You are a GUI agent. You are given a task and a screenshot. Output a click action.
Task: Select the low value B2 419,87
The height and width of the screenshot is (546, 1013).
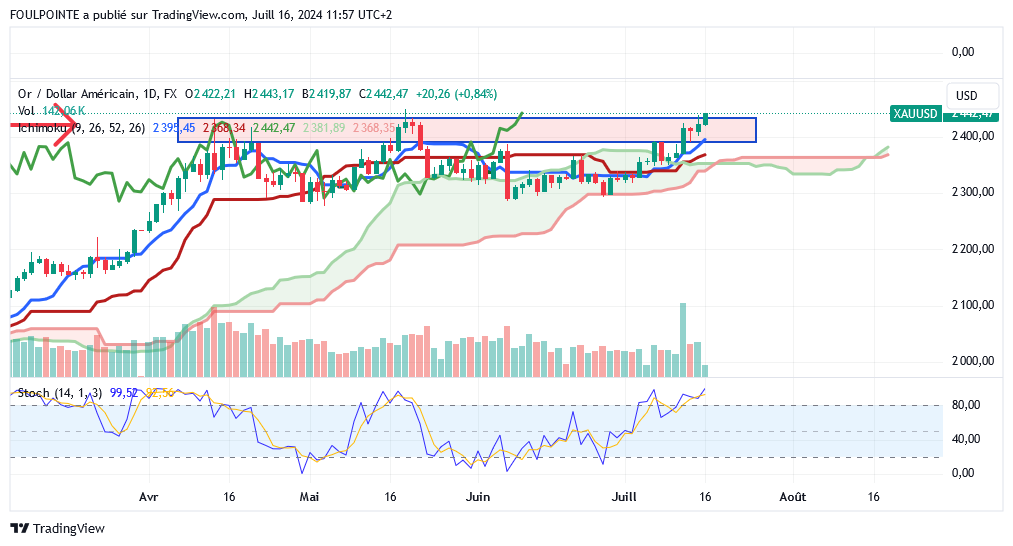326,94
